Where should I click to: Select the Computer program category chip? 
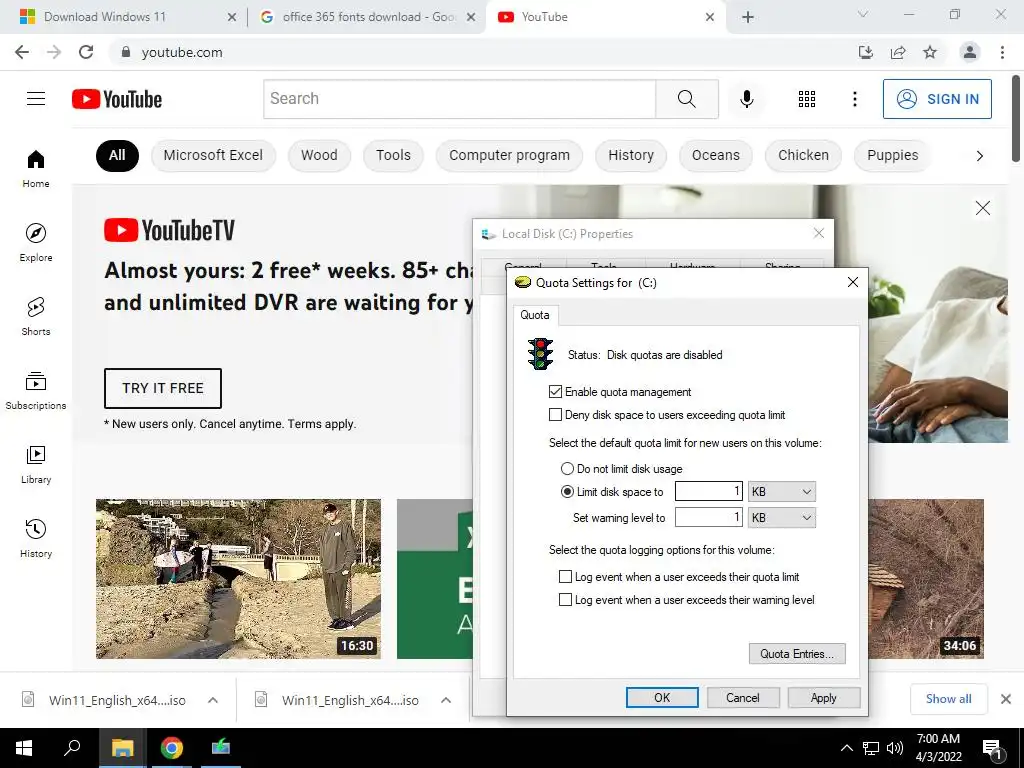coord(509,155)
